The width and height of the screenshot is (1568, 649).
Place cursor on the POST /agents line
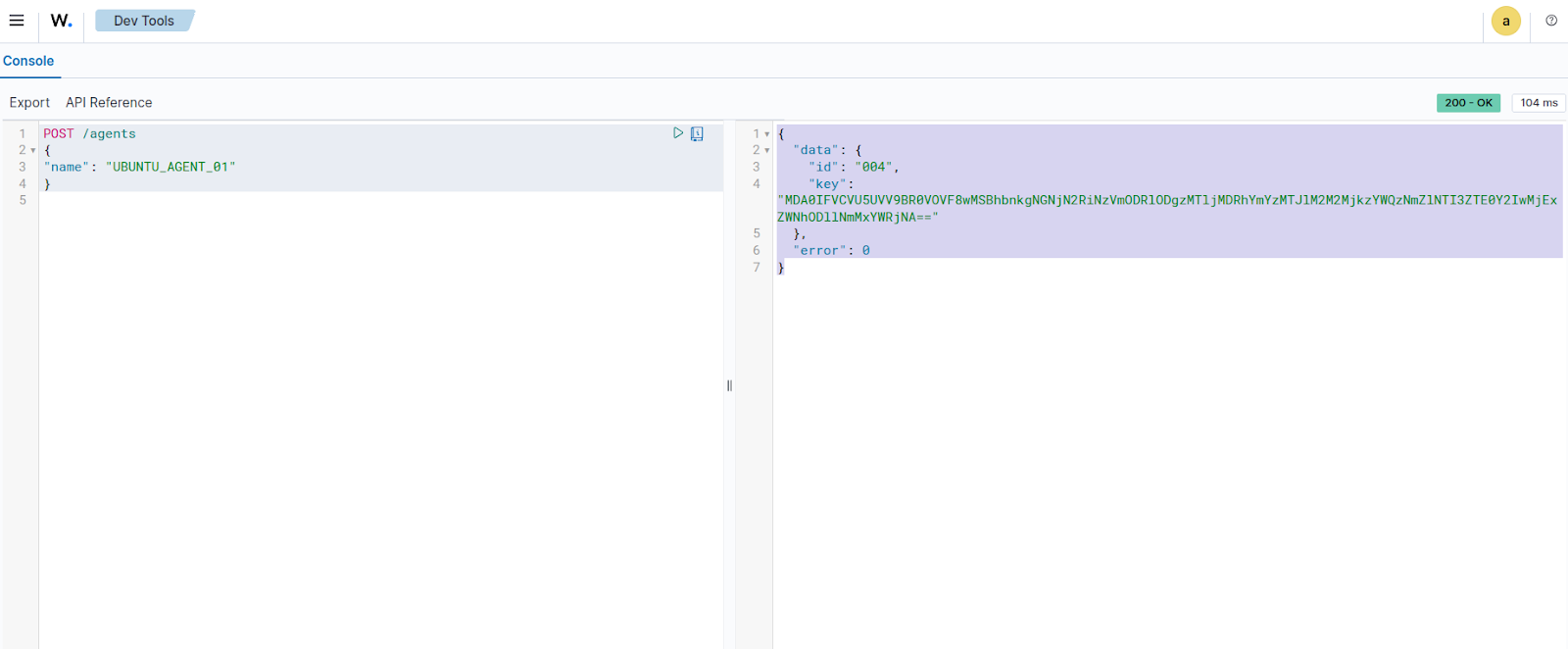click(89, 134)
